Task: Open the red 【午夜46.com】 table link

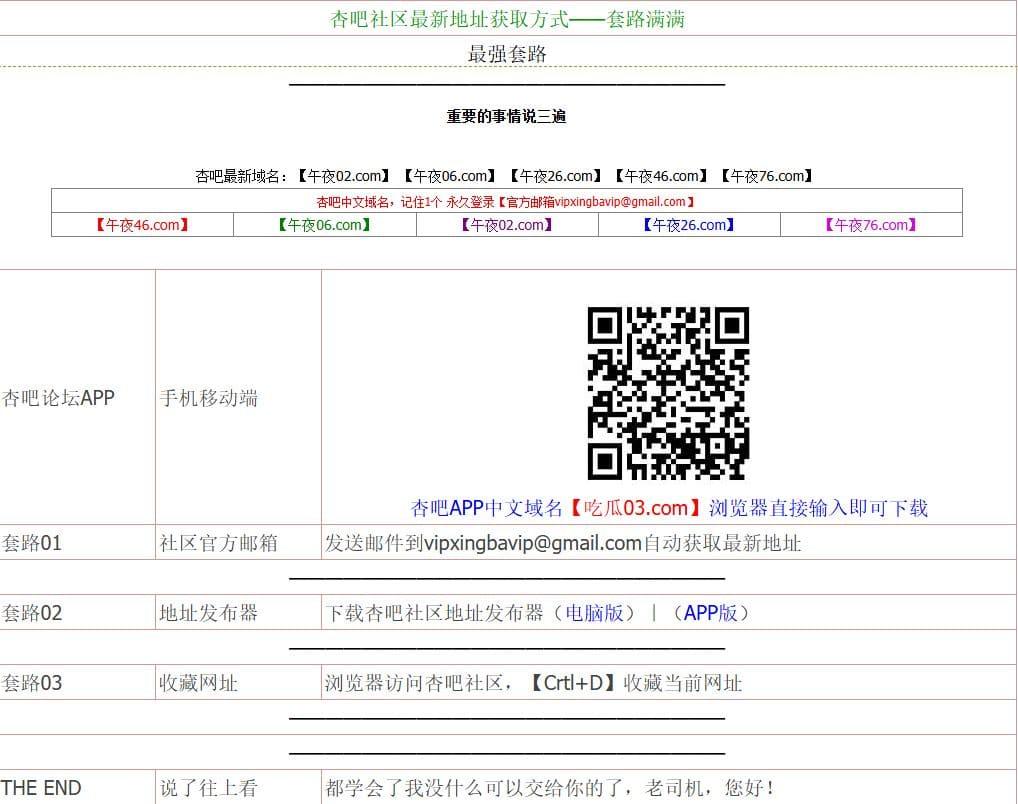Action: 142,225
